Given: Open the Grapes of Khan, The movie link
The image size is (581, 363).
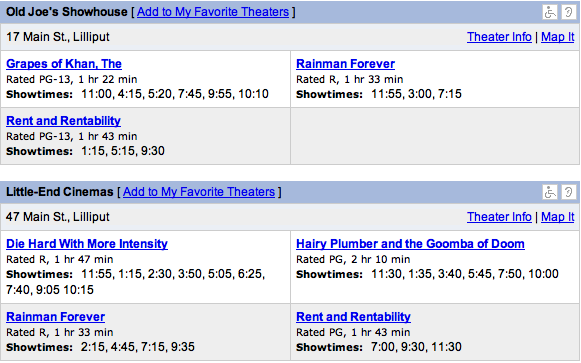Looking at the screenshot, I should pyautogui.click(x=64, y=64).
